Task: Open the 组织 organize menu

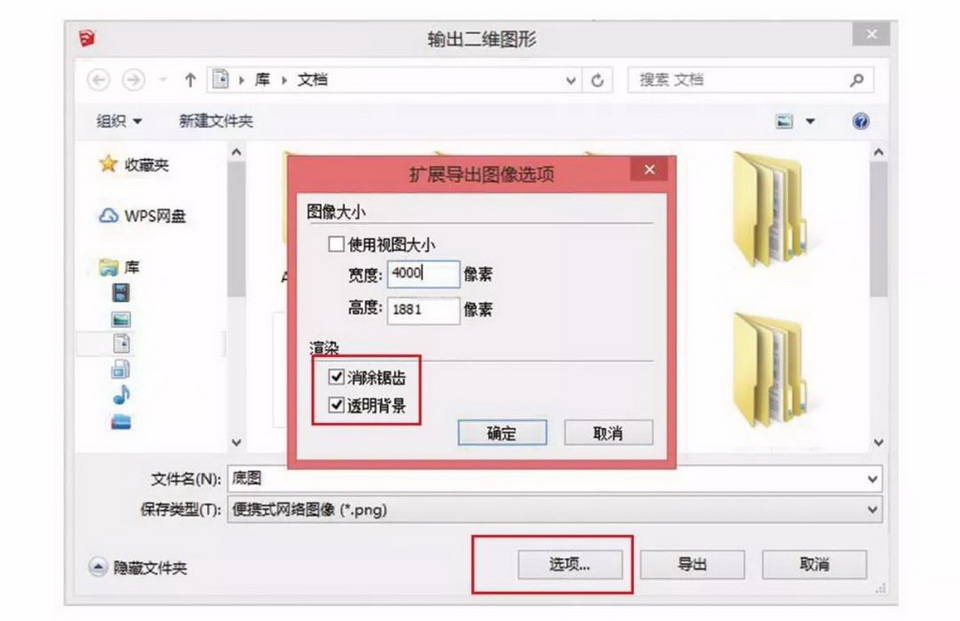Action: click(x=119, y=121)
